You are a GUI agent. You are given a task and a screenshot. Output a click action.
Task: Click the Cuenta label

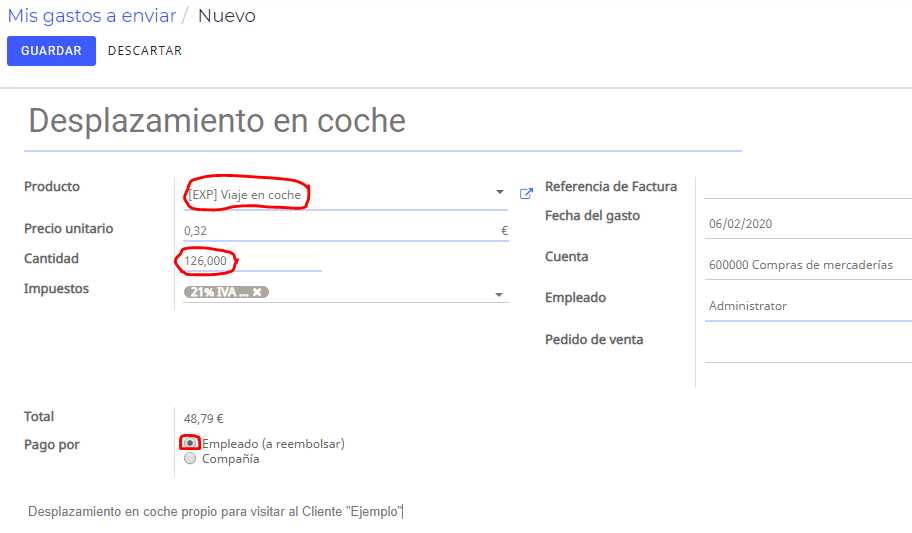[x=567, y=257]
